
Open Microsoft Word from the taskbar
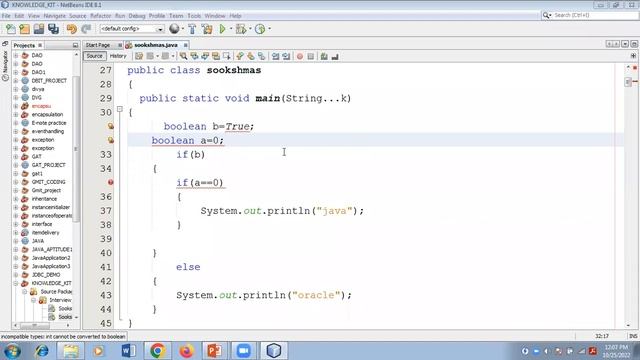click(129, 351)
